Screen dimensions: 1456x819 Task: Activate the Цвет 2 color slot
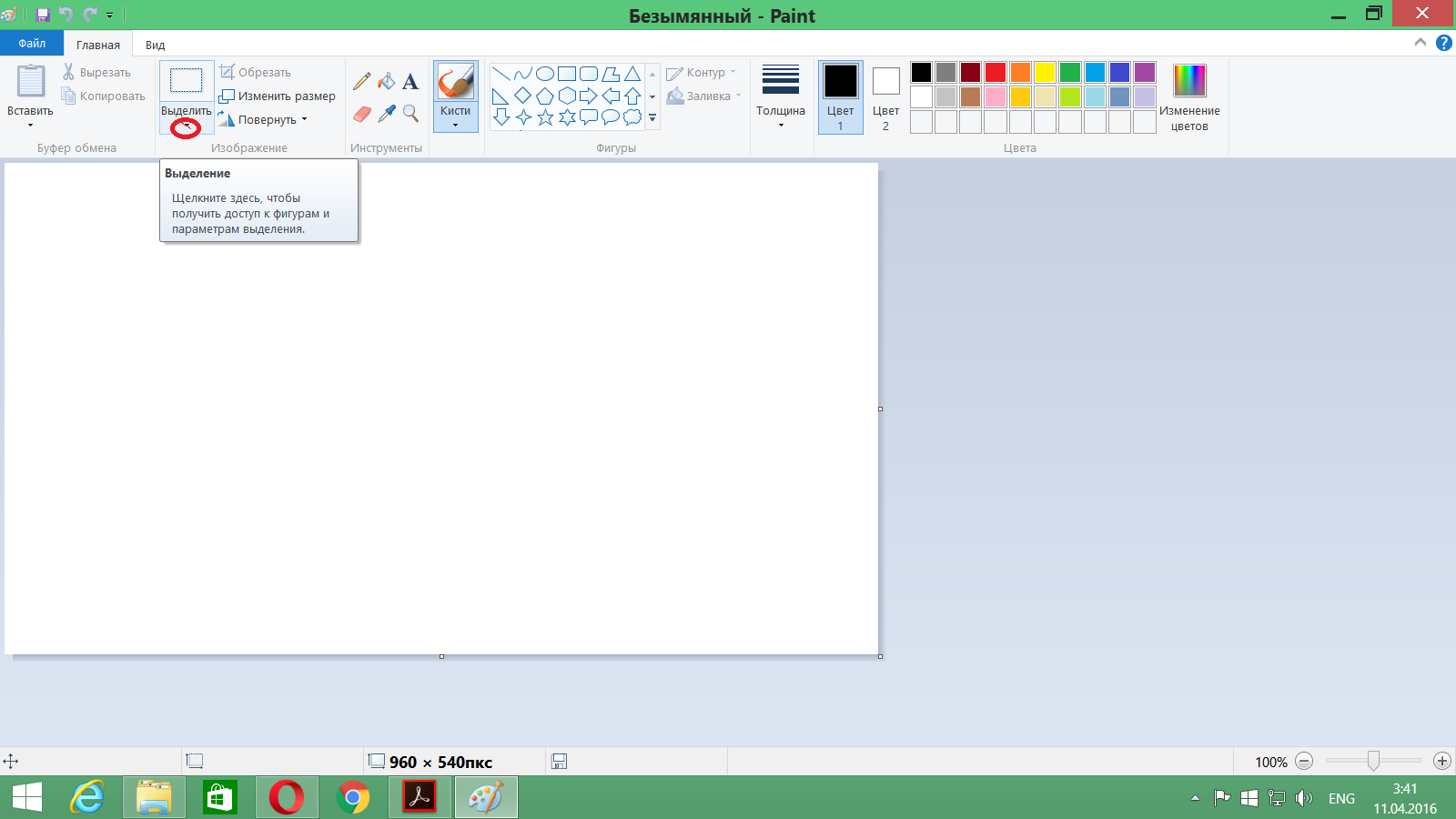coord(885,96)
